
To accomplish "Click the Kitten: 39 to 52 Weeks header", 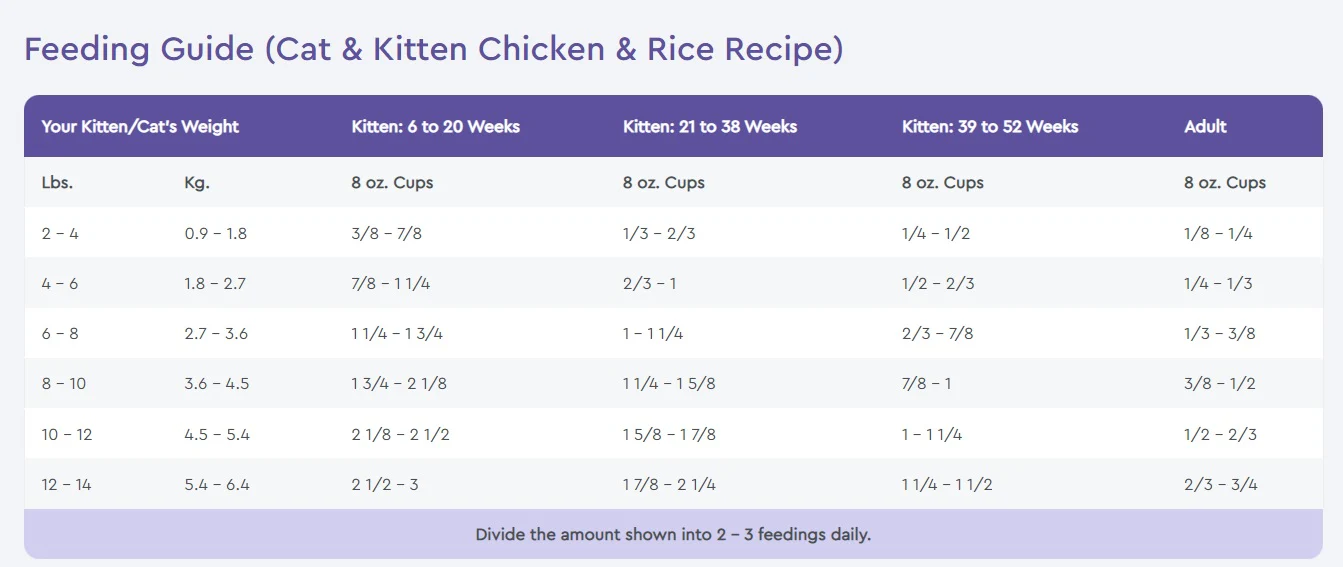I will pos(990,126).
